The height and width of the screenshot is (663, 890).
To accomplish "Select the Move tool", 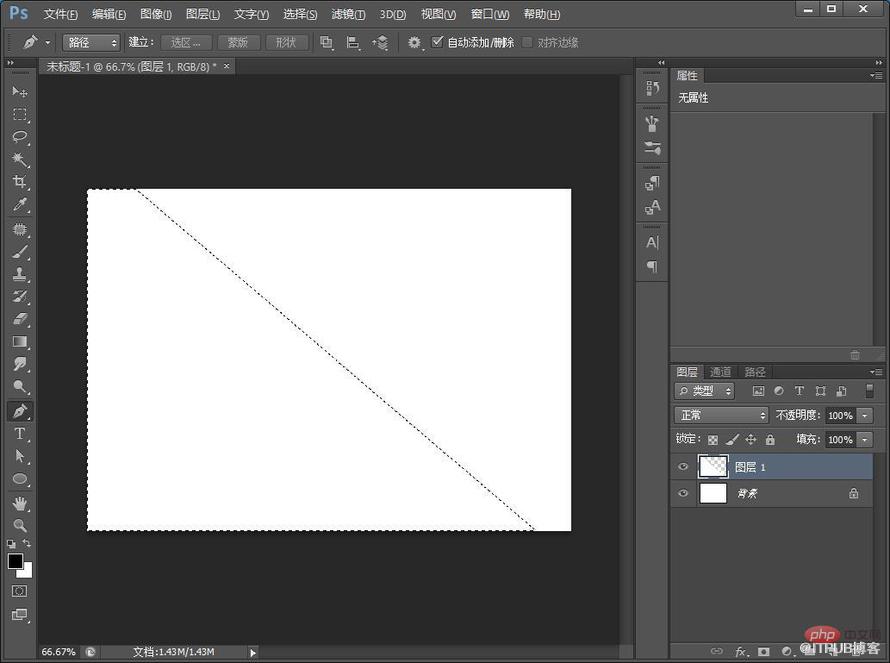I will click(x=19, y=91).
